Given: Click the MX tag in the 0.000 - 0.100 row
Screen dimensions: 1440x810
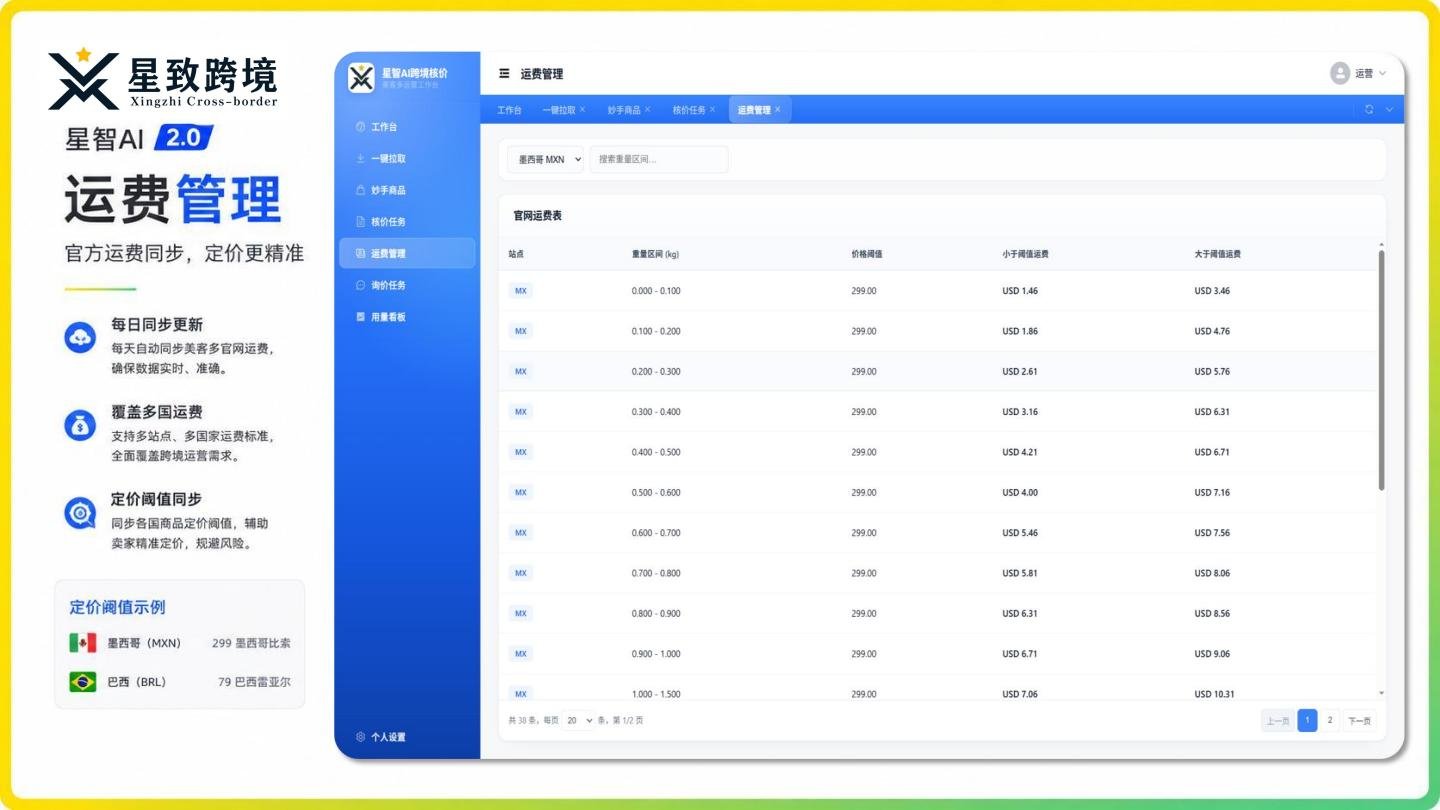Looking at the screenshot, I should [x=520, y=291].
